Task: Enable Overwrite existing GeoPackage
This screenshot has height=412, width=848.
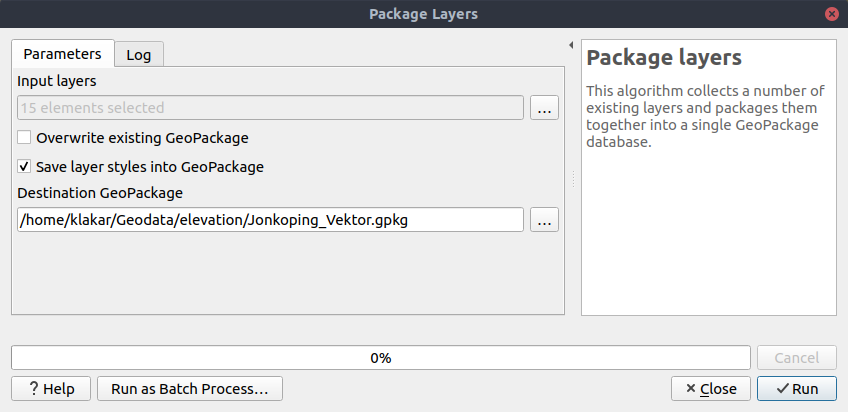Action: (x=25, y=137)
